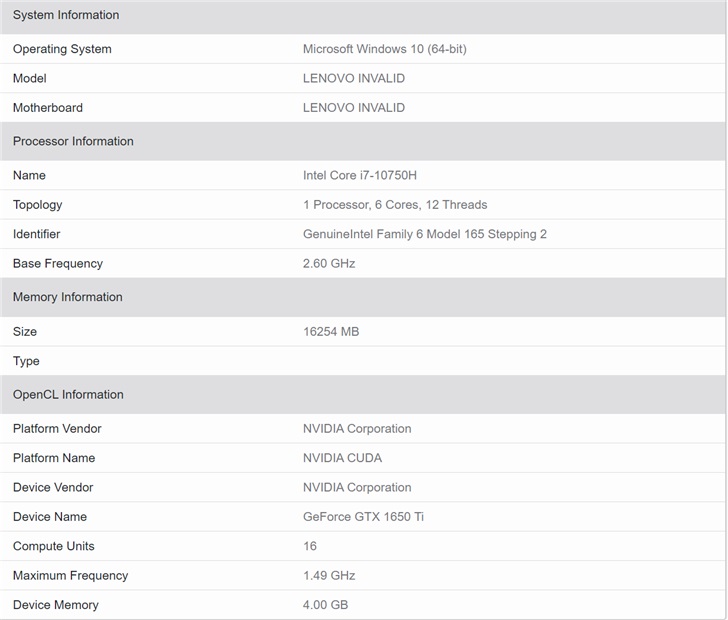The height and width of the screenshot is (620, 728).
Task: Click the Device Vendor row label
Action: pyautogui.click(x=53, y=487)
